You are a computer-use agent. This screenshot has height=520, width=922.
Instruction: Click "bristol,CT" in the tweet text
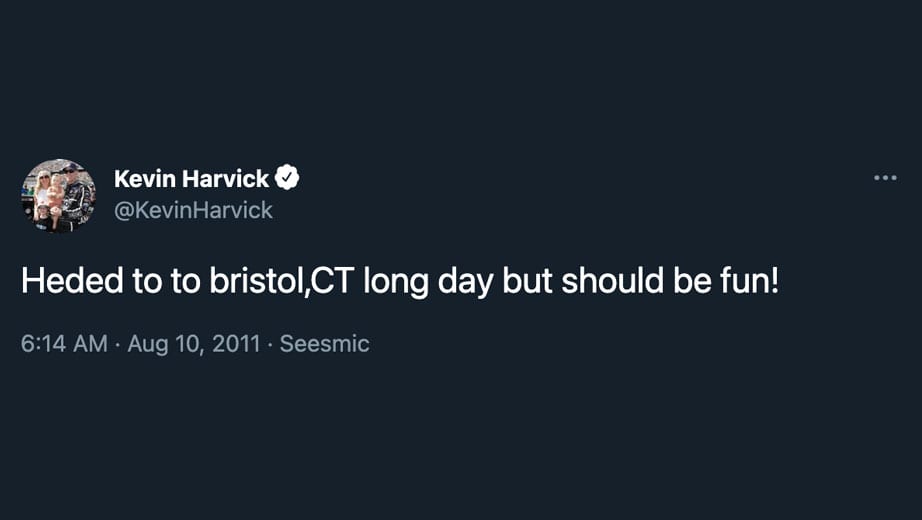281,281
